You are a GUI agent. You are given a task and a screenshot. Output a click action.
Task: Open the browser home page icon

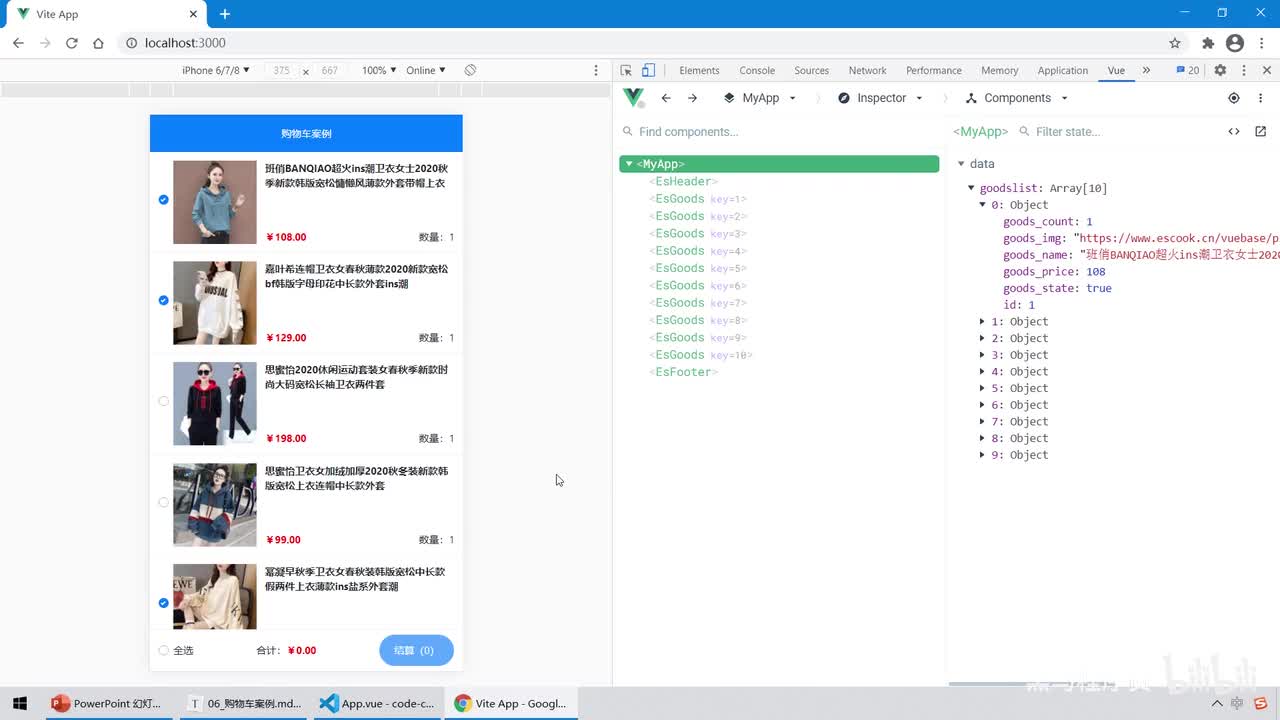98,43
